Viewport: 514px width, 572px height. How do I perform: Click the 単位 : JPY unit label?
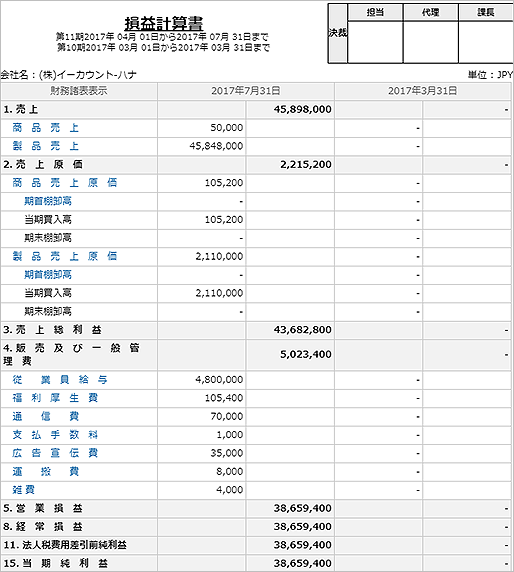click(x=490, y=75)
